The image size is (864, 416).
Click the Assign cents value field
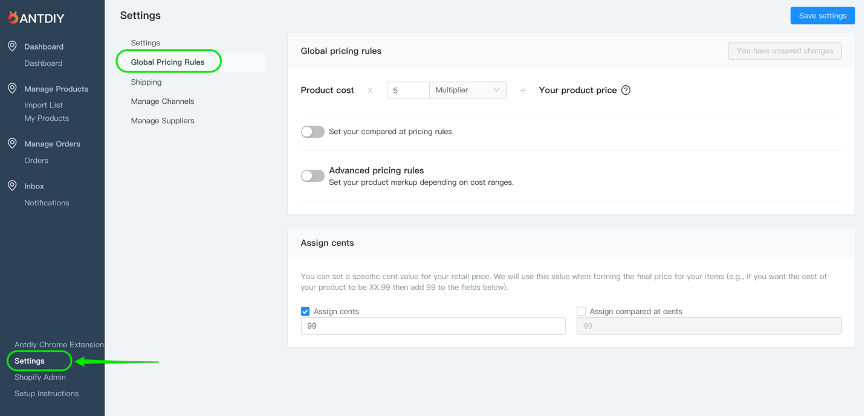click(433, 326)
